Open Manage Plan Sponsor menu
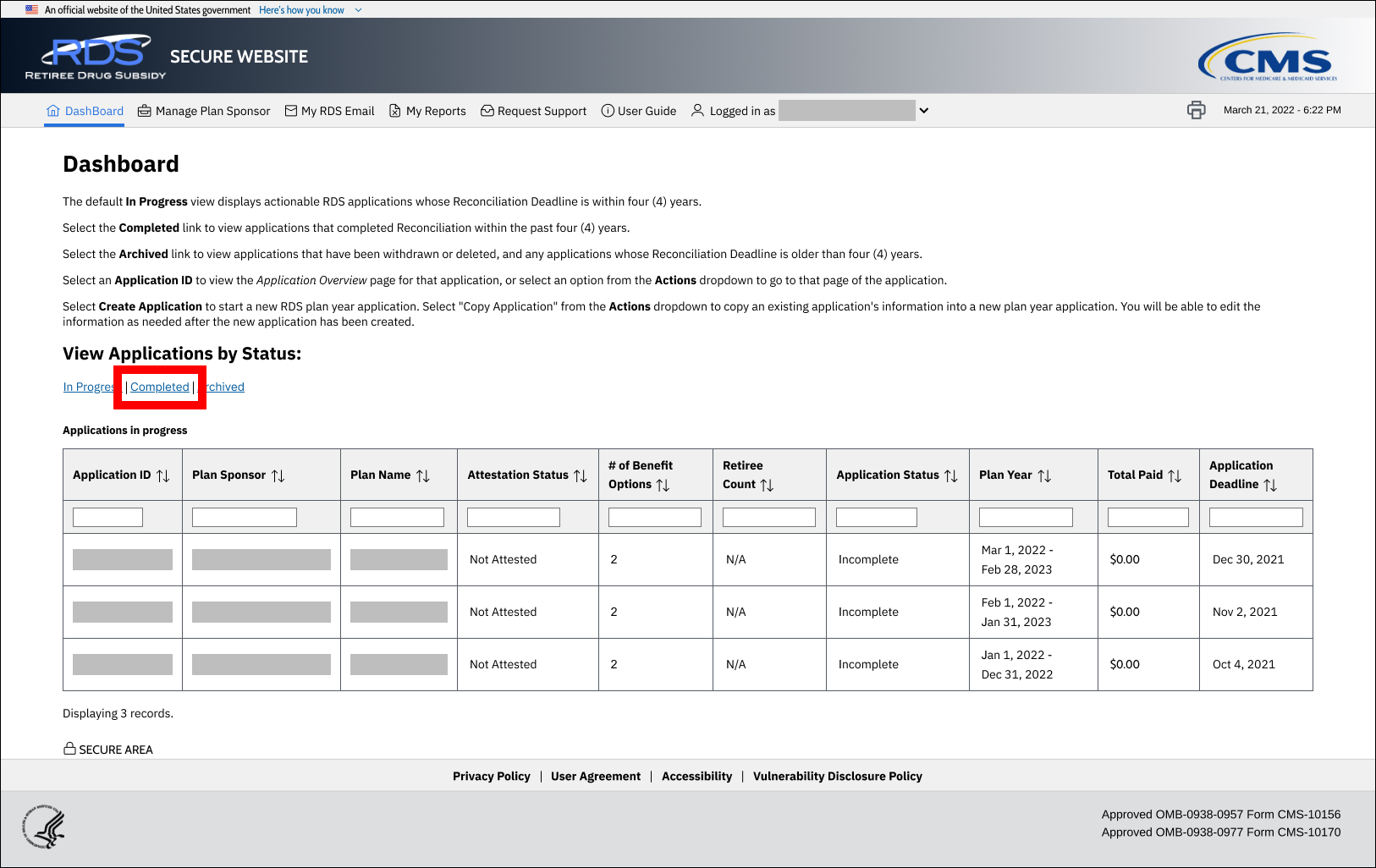The width and height of the screenshot is (1376, 868). [x=204, y=111]
